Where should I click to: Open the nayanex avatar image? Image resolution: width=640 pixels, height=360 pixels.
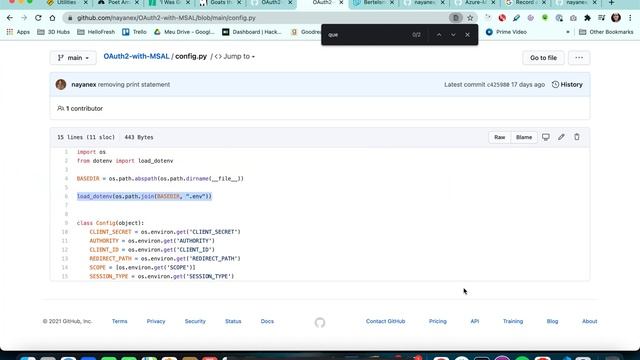[61, 84]
